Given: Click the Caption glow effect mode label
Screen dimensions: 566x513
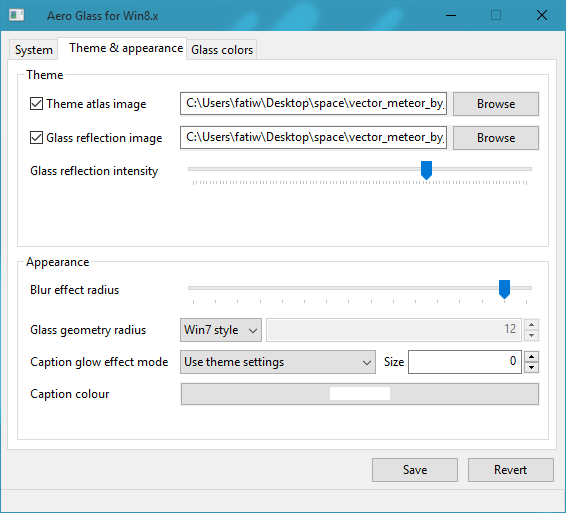Looking at the screenshot, I should click(99, 362).
